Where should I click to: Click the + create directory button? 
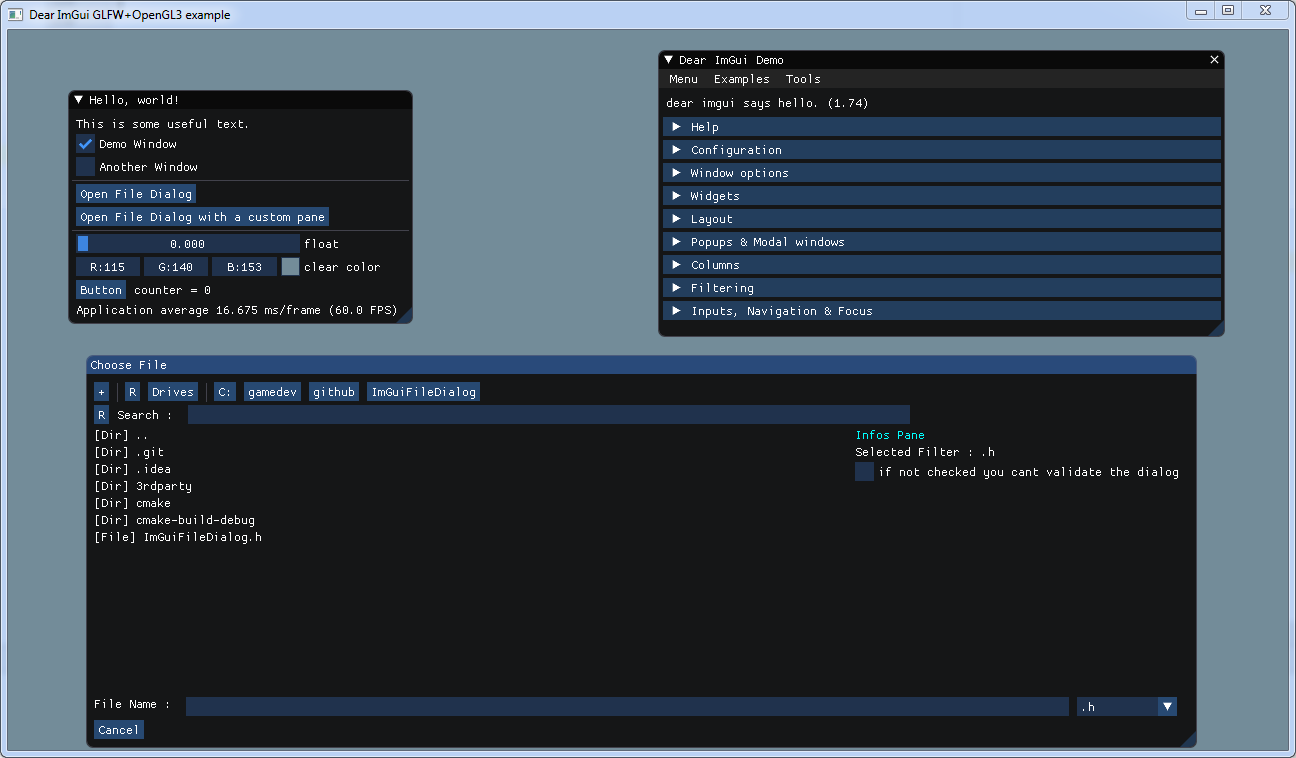tap(101, 392)
